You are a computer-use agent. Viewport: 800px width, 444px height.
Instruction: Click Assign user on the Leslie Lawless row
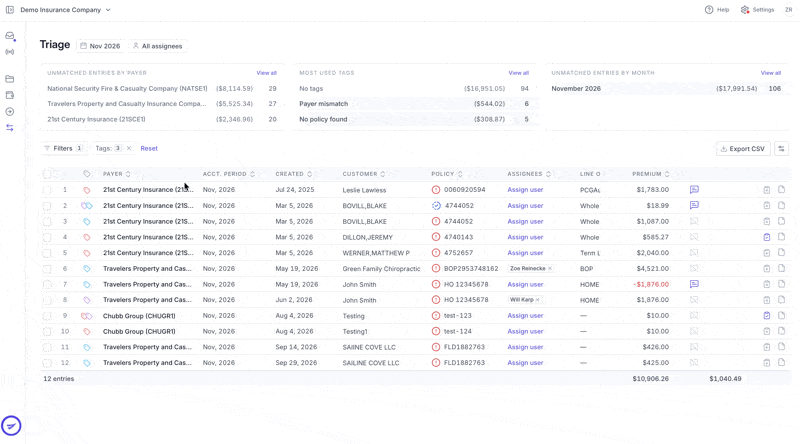tap(525, 189)
